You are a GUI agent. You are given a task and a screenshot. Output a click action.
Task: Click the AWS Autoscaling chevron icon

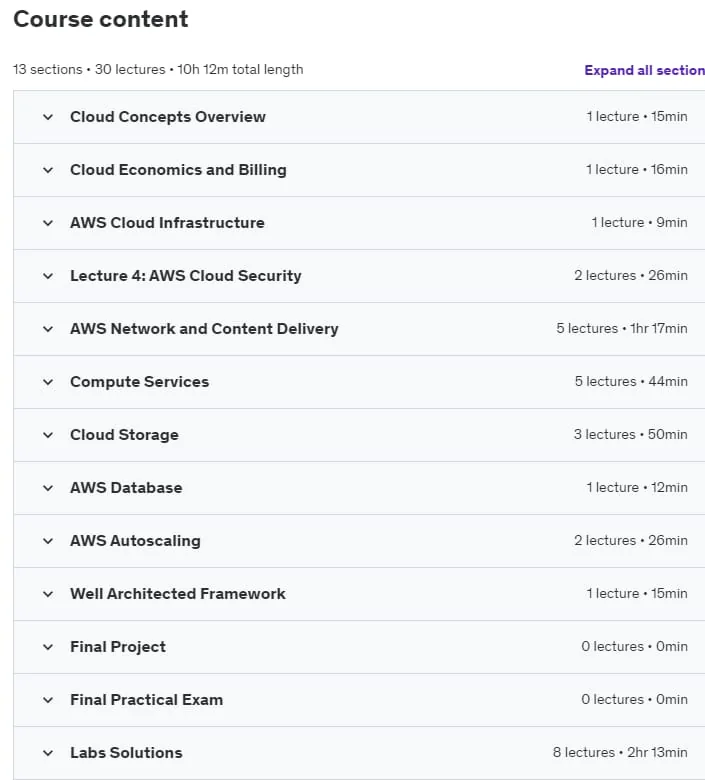[48, 541]
